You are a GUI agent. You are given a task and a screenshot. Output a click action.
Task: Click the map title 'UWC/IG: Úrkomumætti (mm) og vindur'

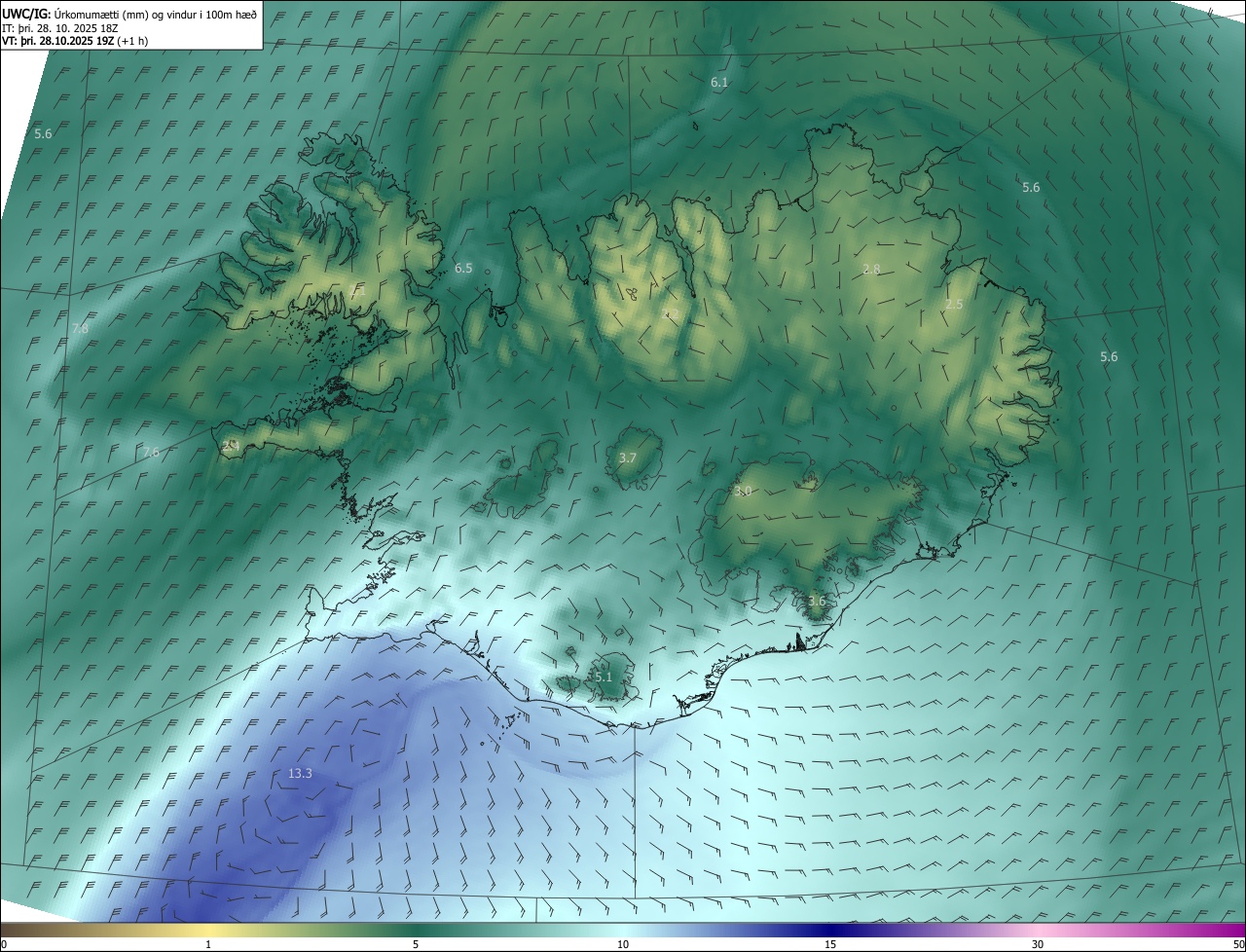(x=129, y=14)
